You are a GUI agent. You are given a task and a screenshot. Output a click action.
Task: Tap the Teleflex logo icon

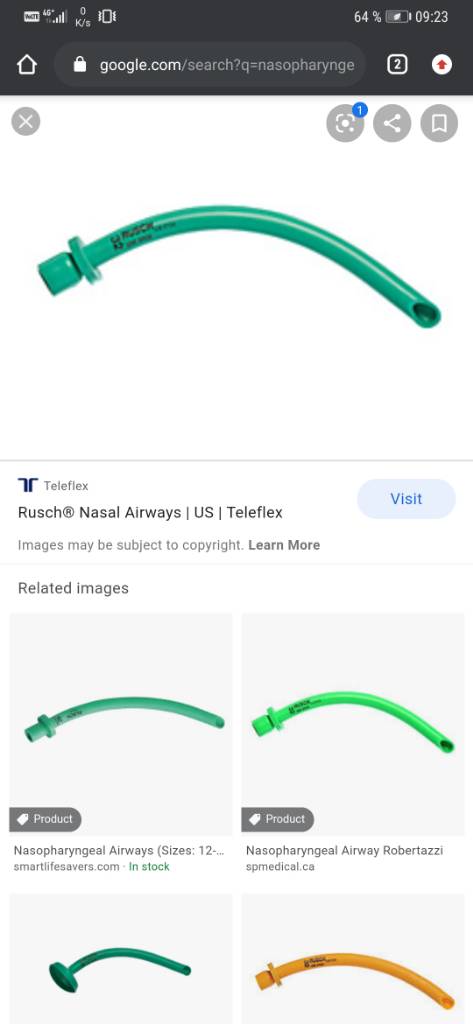pyautogui.click(x=28, y=485)
